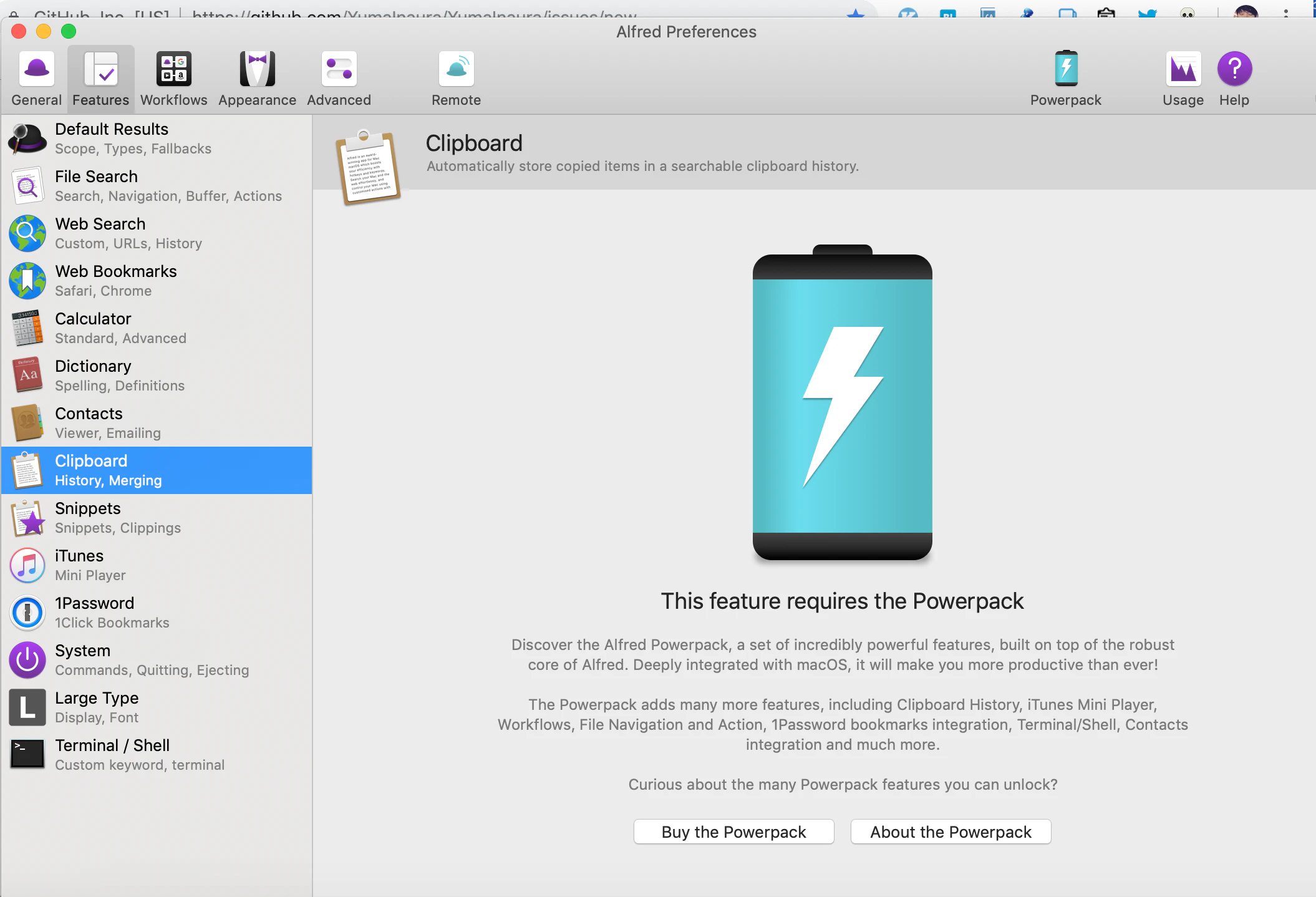Click the File Search magnifier icon
1316x897 pixels.
[x=27, y=186]
